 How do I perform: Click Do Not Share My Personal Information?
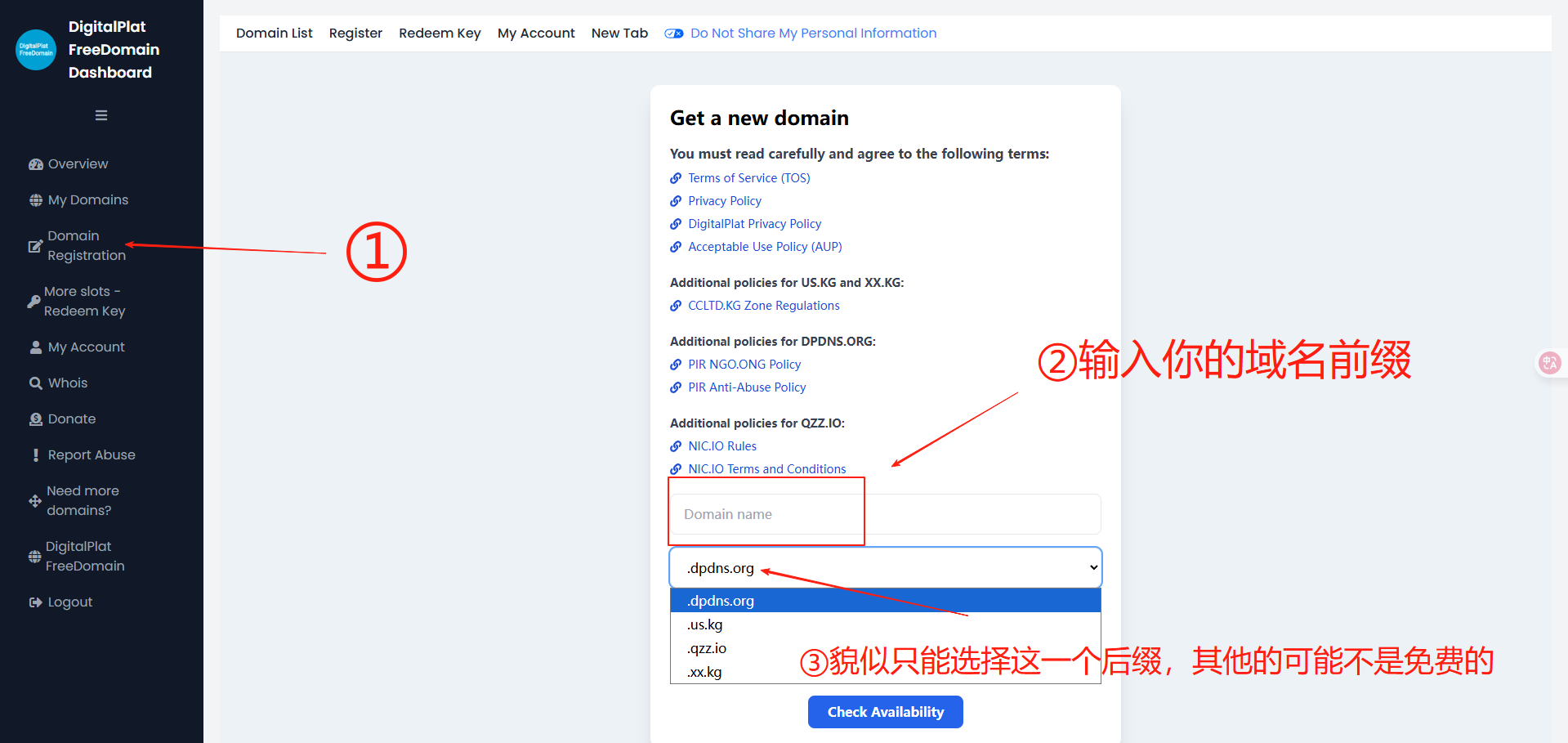tap(801, 34)
